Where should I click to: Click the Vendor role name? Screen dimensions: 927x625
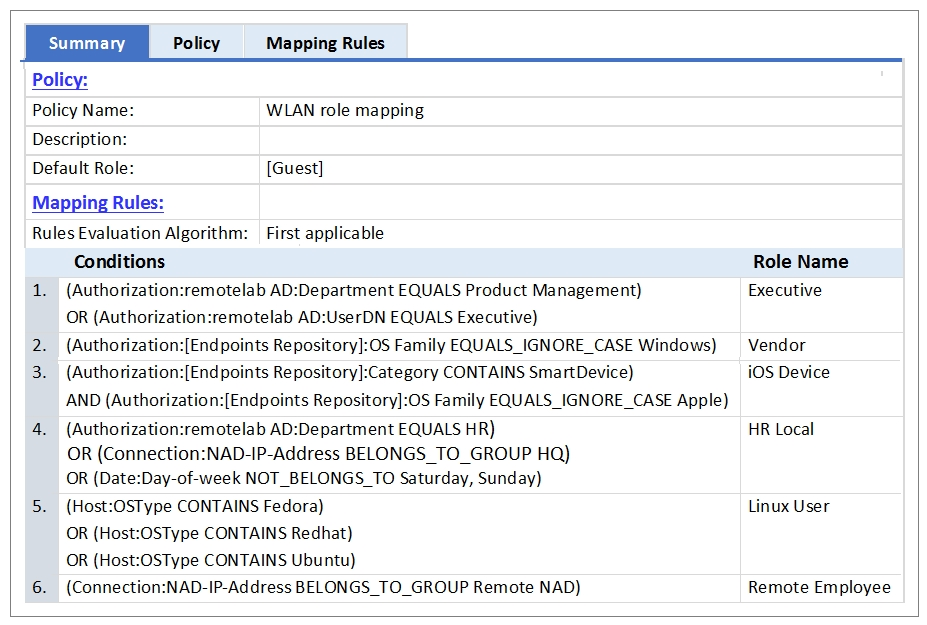coord(777,345)
